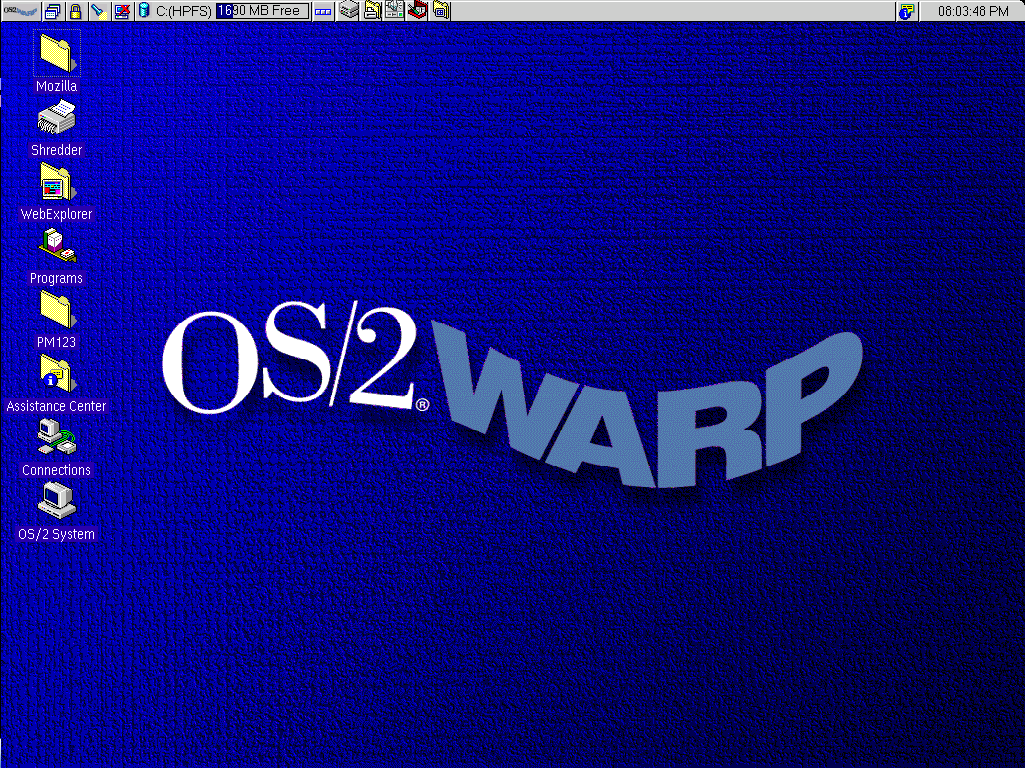
Task: Click the padlock lockup icon
Action: pos(75,11)
